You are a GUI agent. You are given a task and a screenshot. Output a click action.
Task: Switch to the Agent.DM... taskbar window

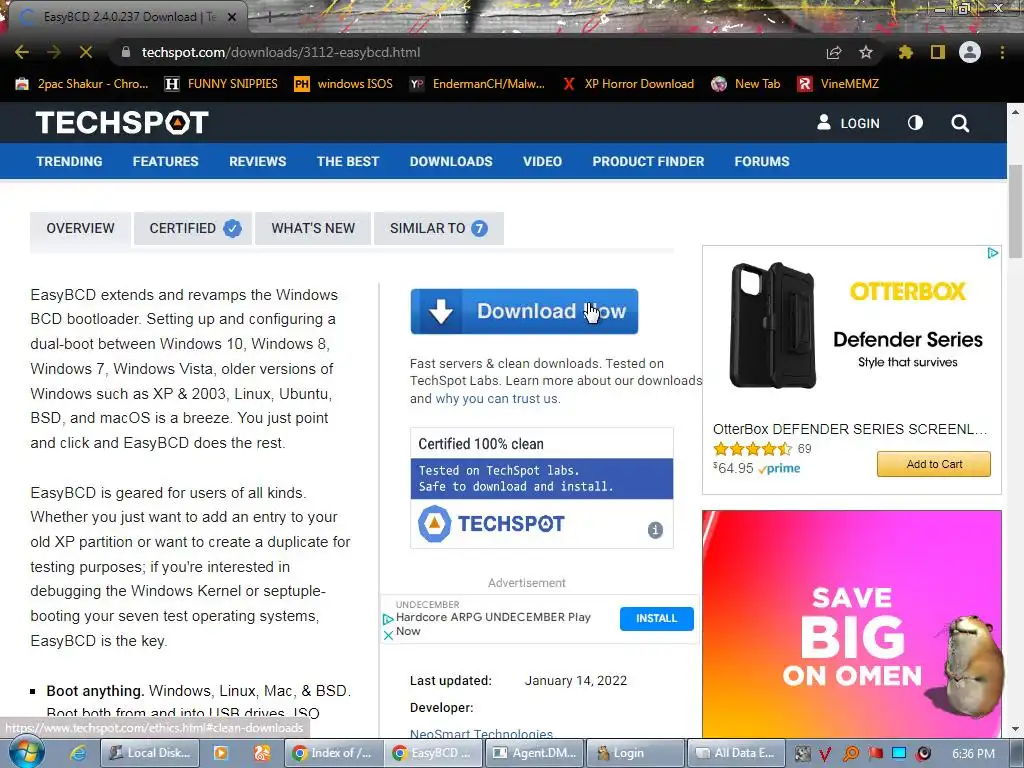[536, 753]
